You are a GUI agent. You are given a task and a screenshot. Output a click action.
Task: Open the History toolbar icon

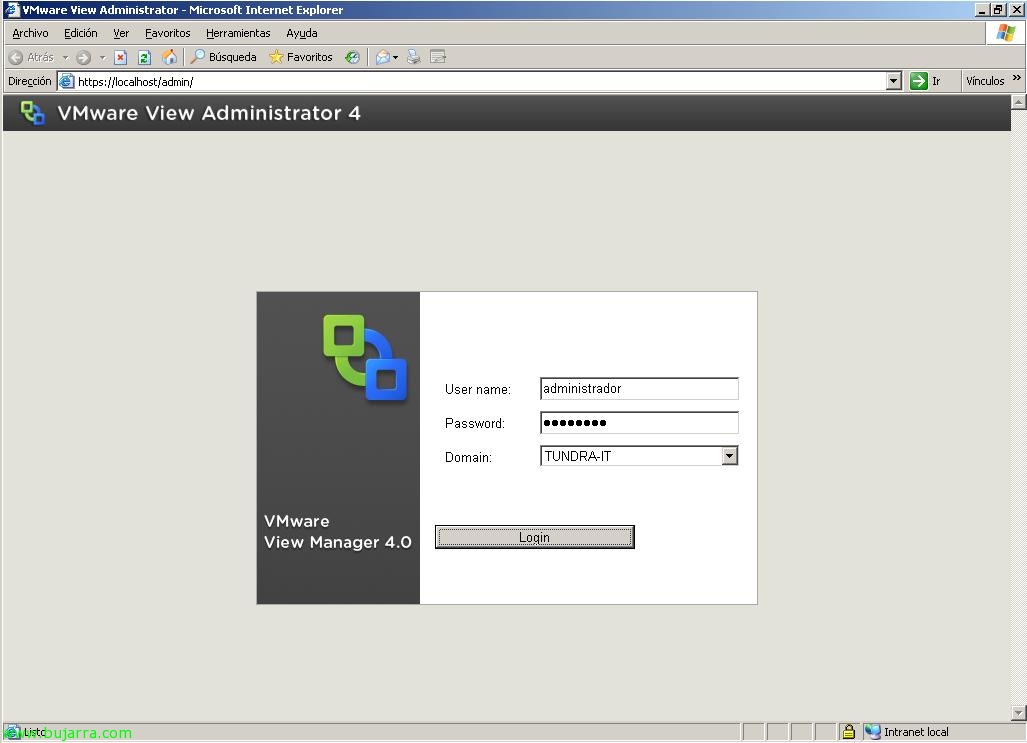pyautogui.click(x=352, y=58)
